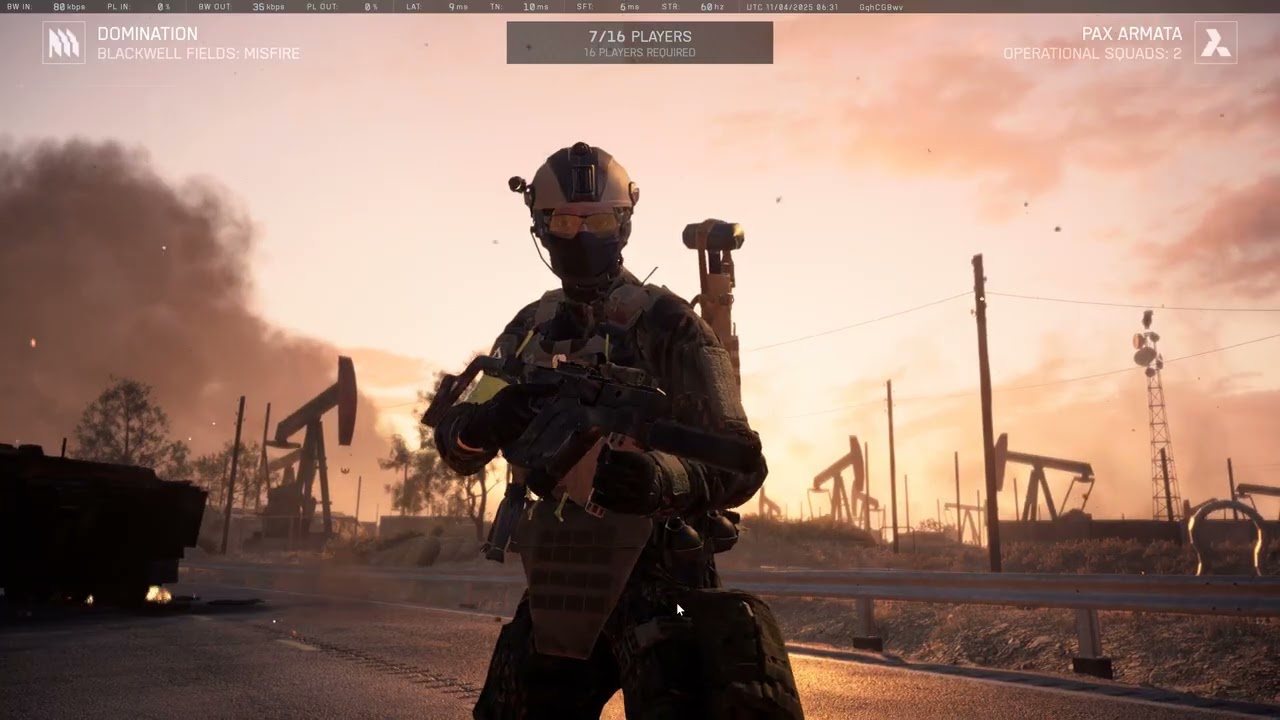
Task: Click the OPERATIONAL SQUADS: 2 label
Action: (1092, 54)
